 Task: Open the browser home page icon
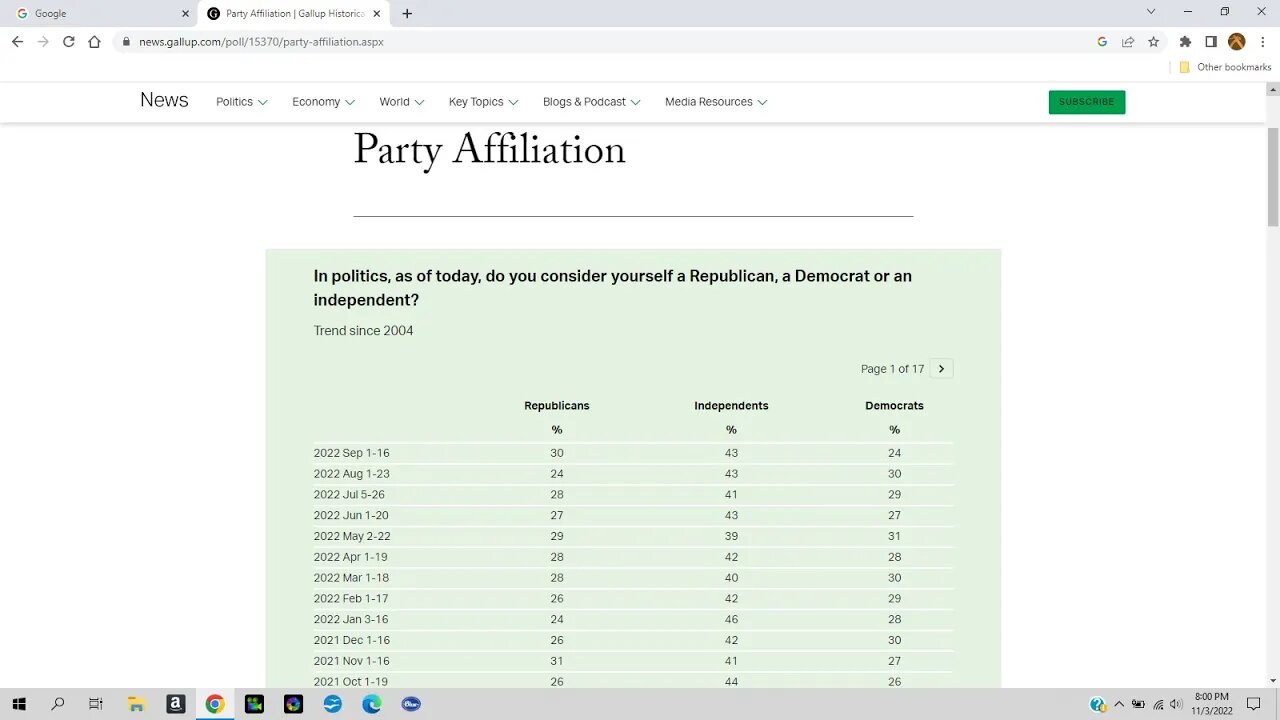pyautogui.click(x=94, y=42)
